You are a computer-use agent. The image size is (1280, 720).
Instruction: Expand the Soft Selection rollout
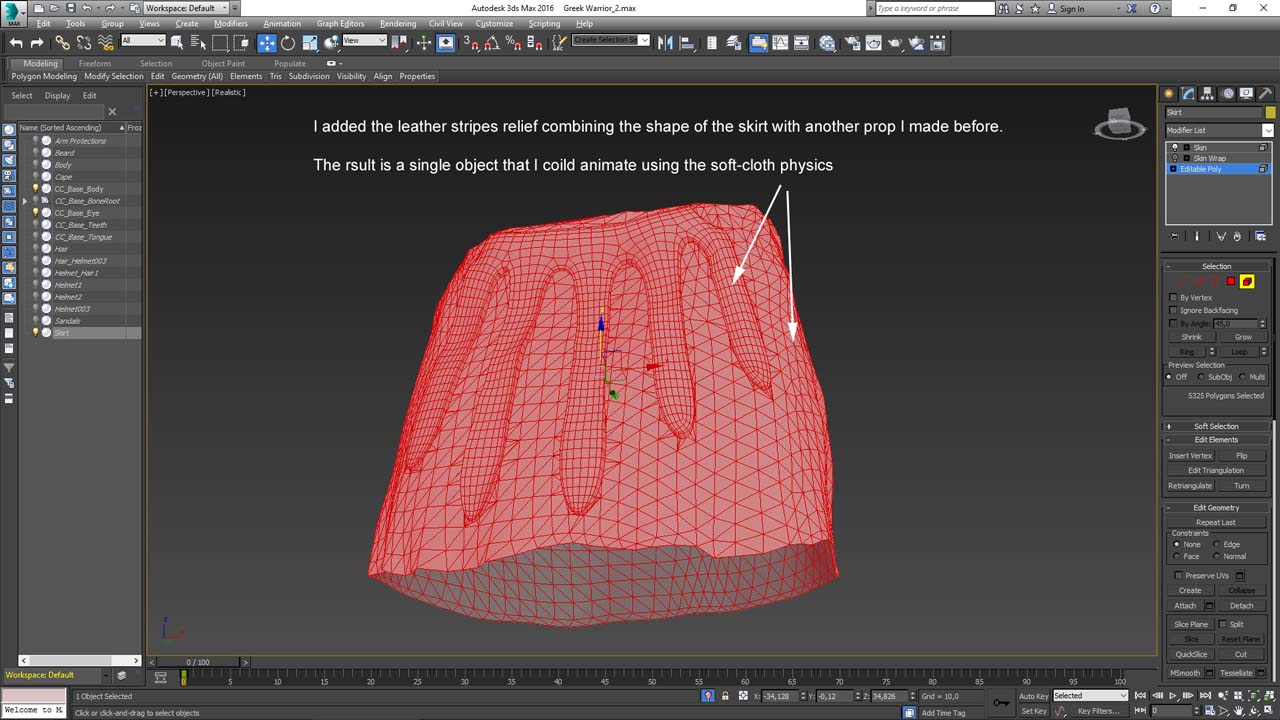1216,426
